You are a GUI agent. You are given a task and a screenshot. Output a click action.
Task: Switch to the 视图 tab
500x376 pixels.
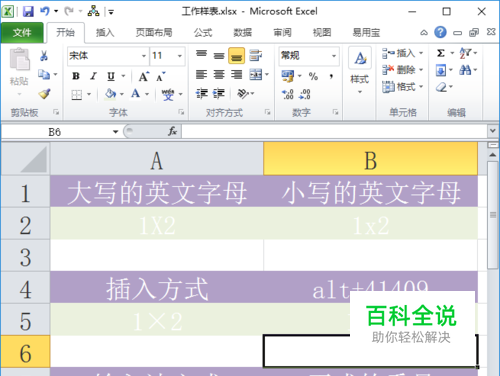click(x=322, y=33)
